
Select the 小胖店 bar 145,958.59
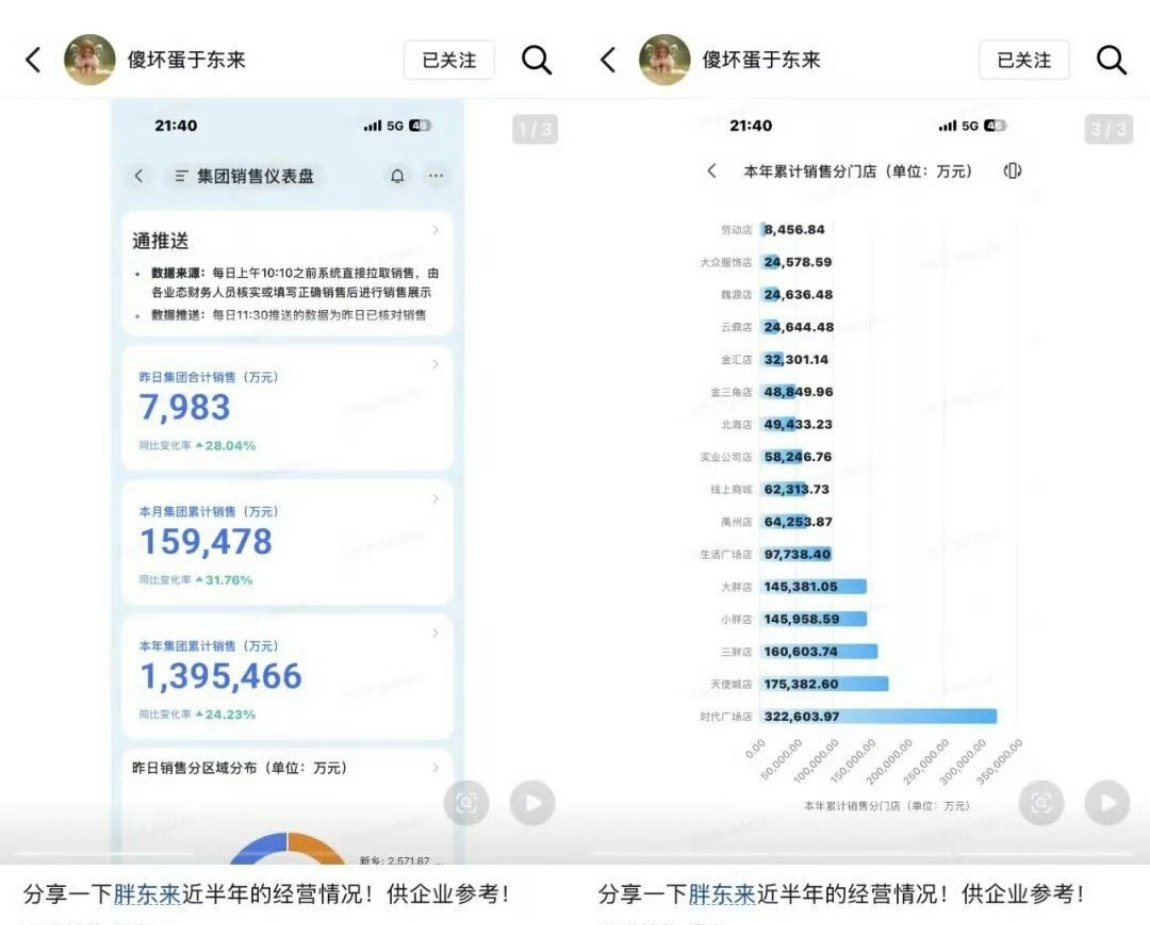tap(814, 619)
